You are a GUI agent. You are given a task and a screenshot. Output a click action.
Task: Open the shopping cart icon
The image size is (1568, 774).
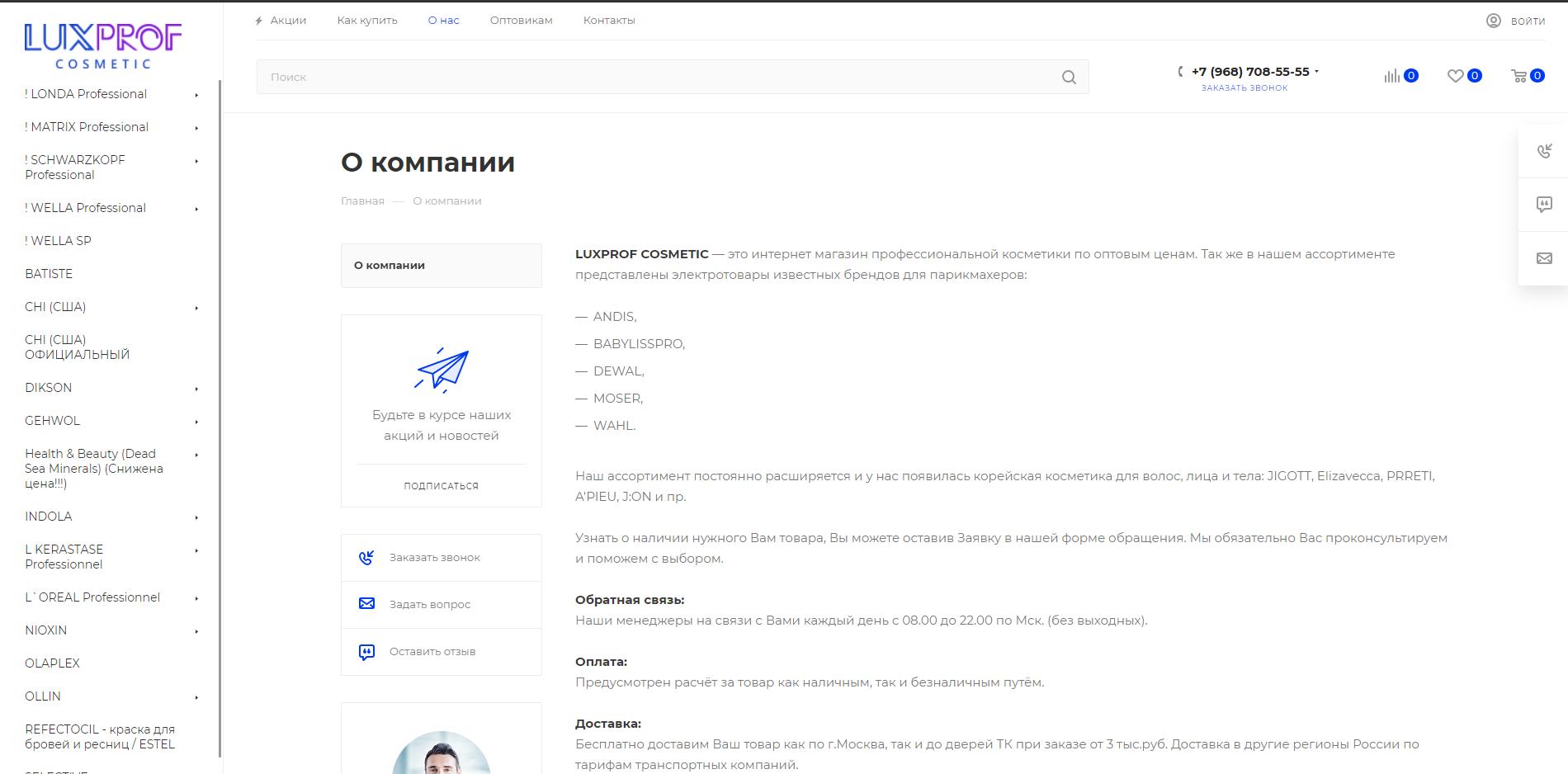click(x=1518, y=76)
